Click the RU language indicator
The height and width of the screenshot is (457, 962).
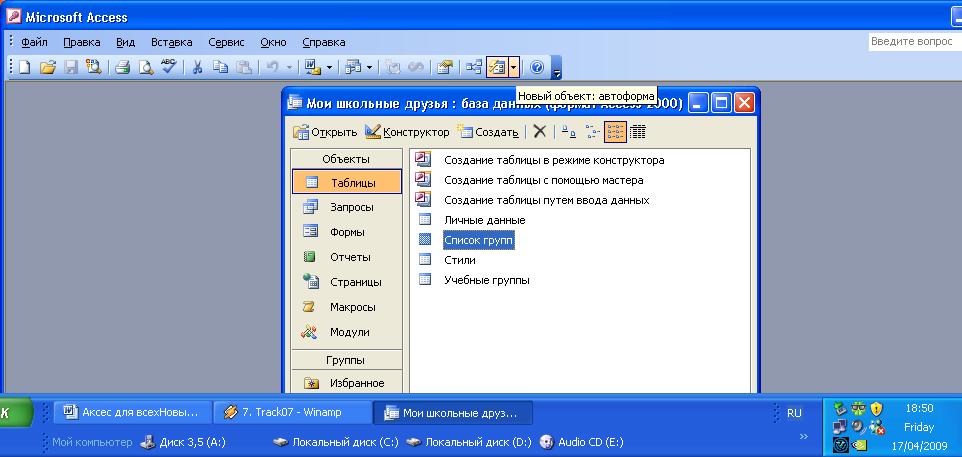[794, 413]
